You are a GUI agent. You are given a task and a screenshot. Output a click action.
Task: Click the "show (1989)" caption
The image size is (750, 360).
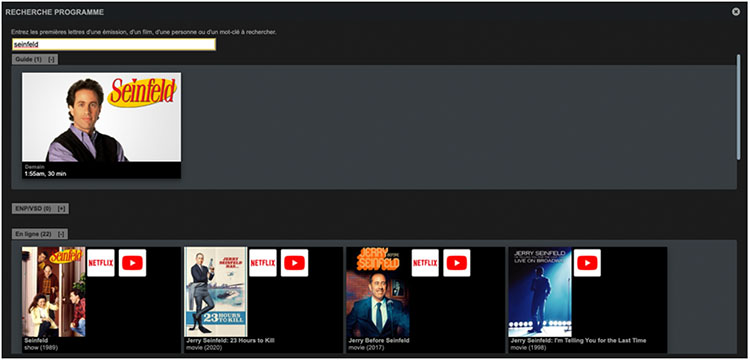click(x=41, y=347)
